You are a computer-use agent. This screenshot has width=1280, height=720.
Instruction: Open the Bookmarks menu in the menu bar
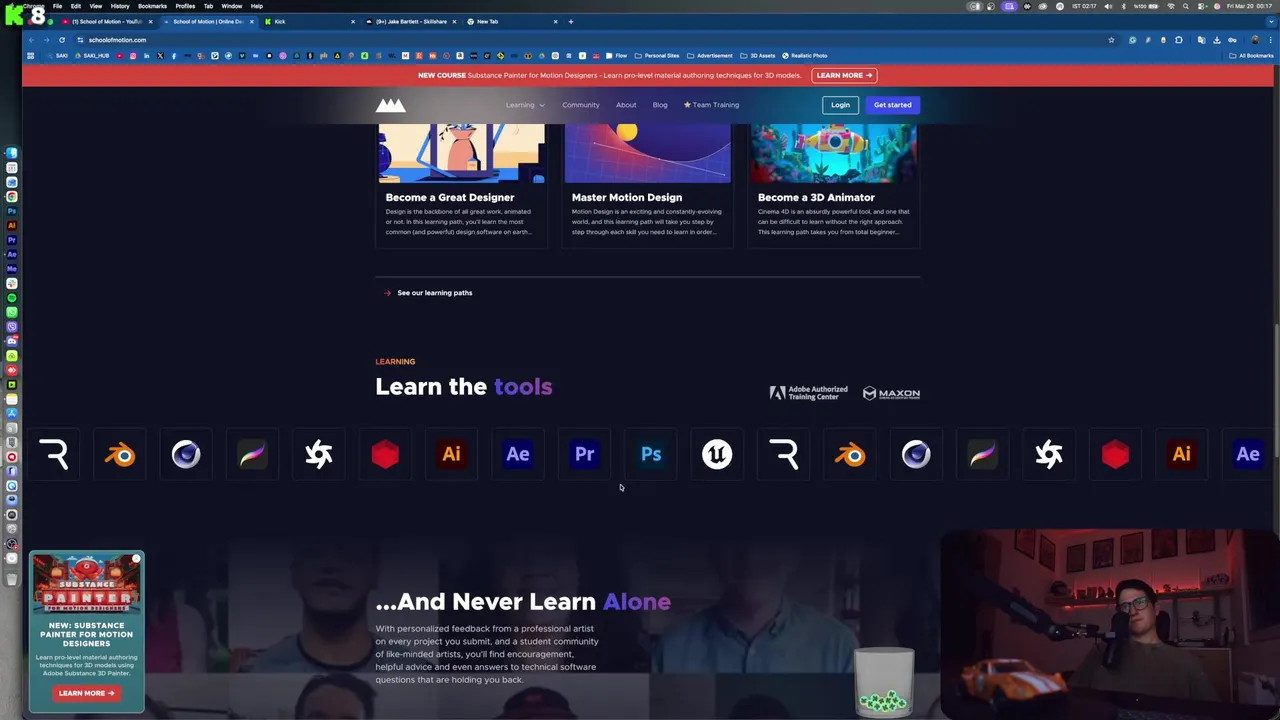click(152, 6)
